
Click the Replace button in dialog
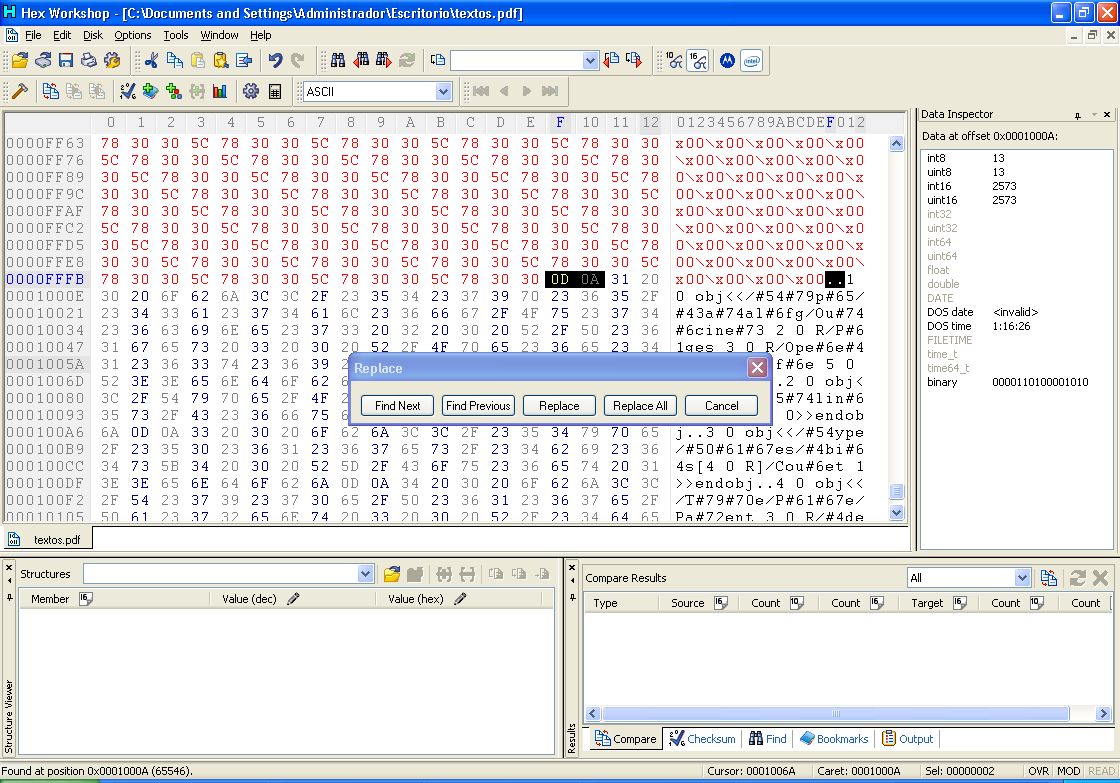click(x=559, y=406)
